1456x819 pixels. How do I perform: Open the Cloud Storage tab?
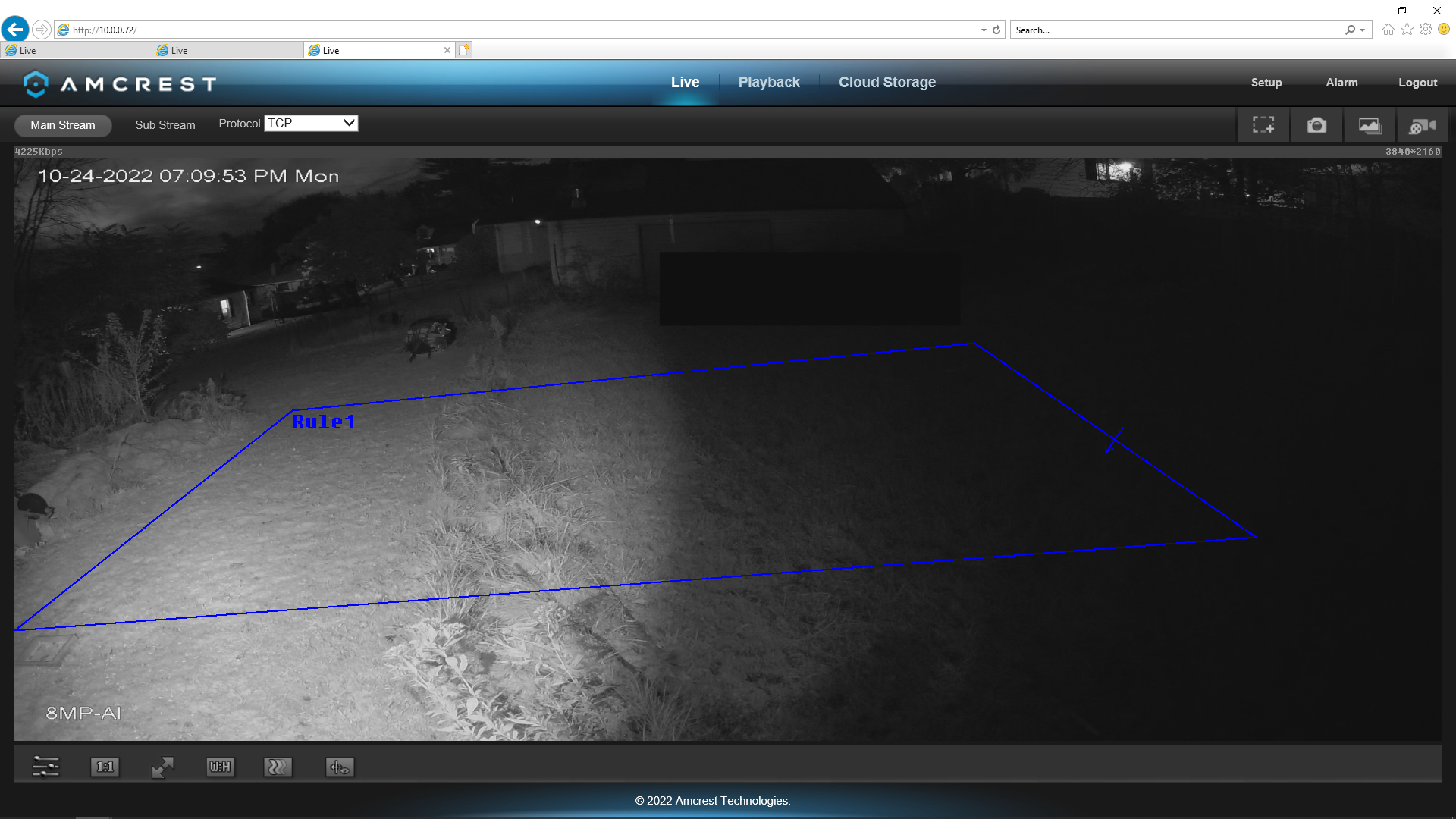click(887, 82)
